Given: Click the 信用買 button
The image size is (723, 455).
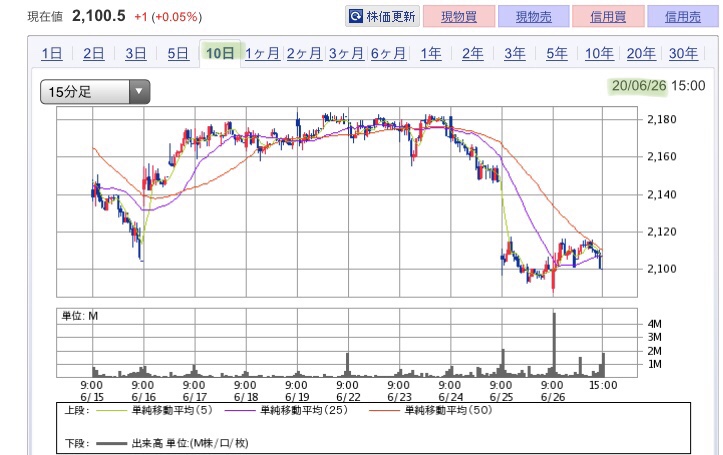Looking at the screenshot, I should click(x=608, y=17).
